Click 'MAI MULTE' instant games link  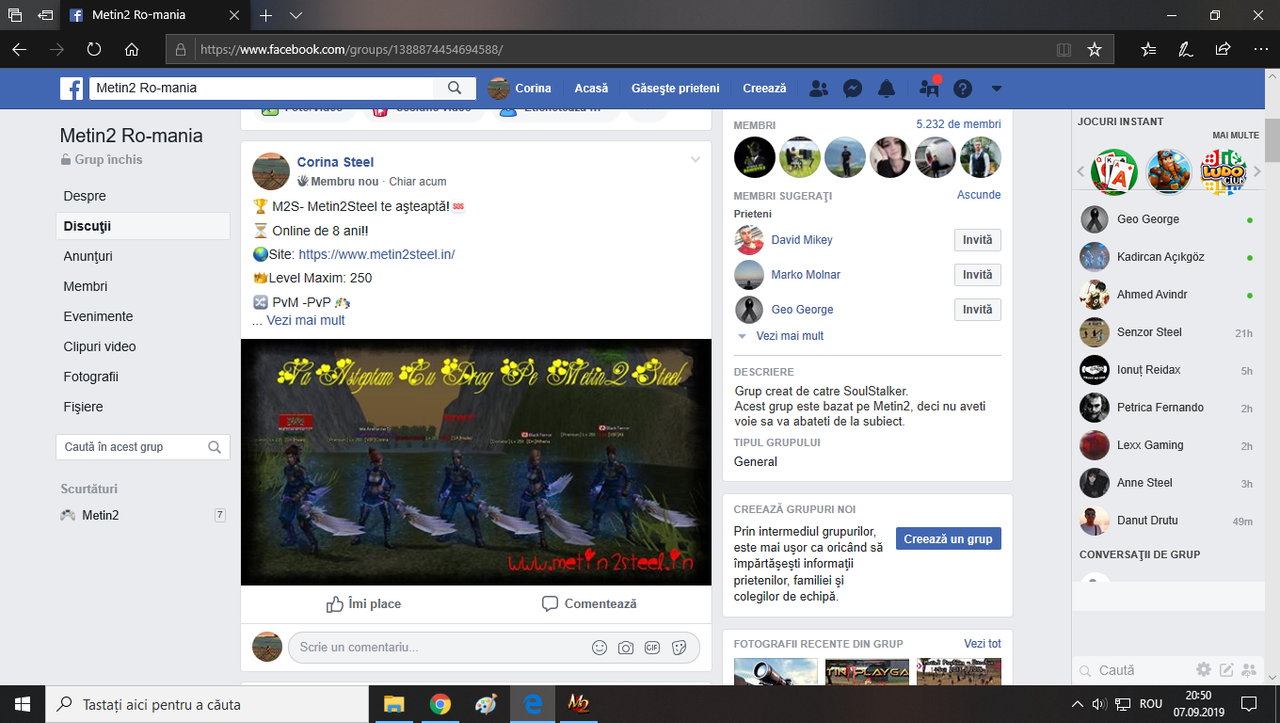[1235, 135]
